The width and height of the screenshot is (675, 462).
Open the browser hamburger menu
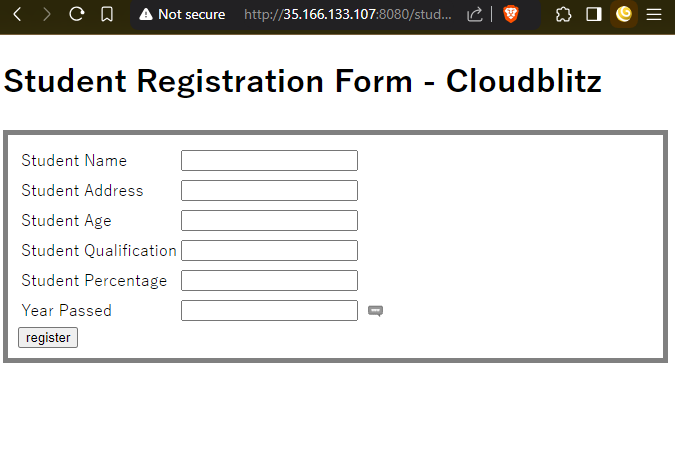click(x=654, y=14)
